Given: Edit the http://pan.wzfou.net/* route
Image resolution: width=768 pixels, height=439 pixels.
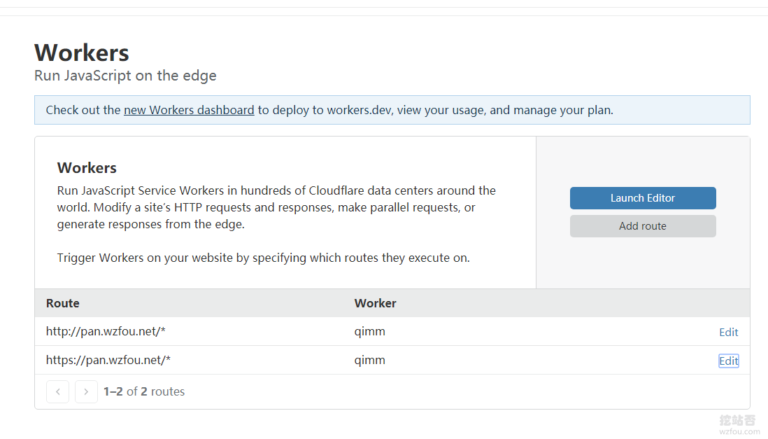Looking at the screenshot, I should (728, 332).
